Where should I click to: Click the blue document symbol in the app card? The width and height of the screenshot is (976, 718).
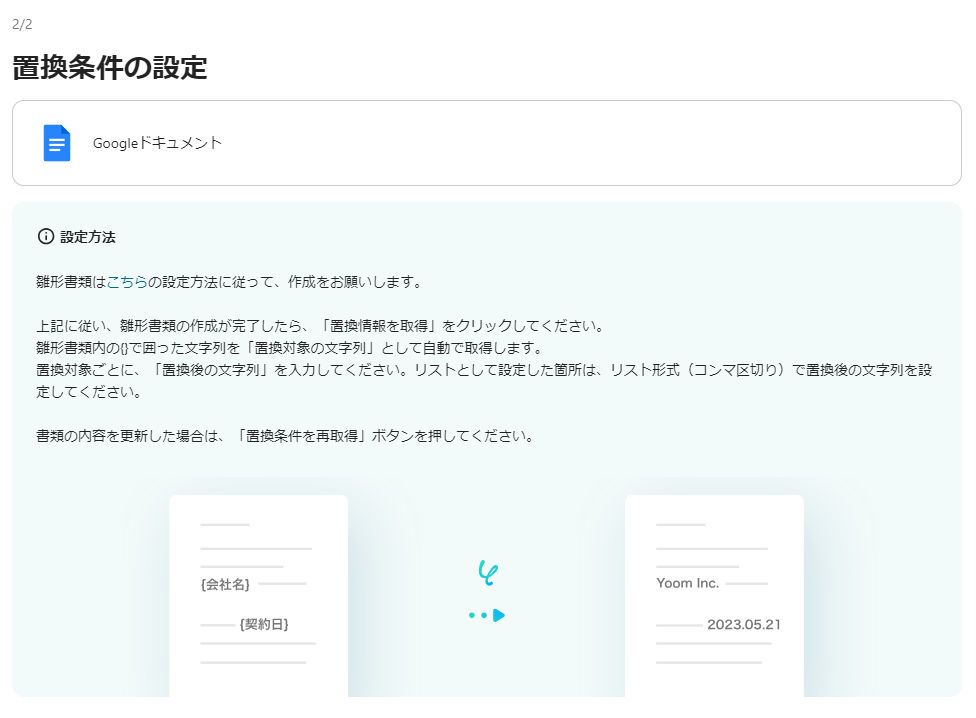tap(57, 142)
